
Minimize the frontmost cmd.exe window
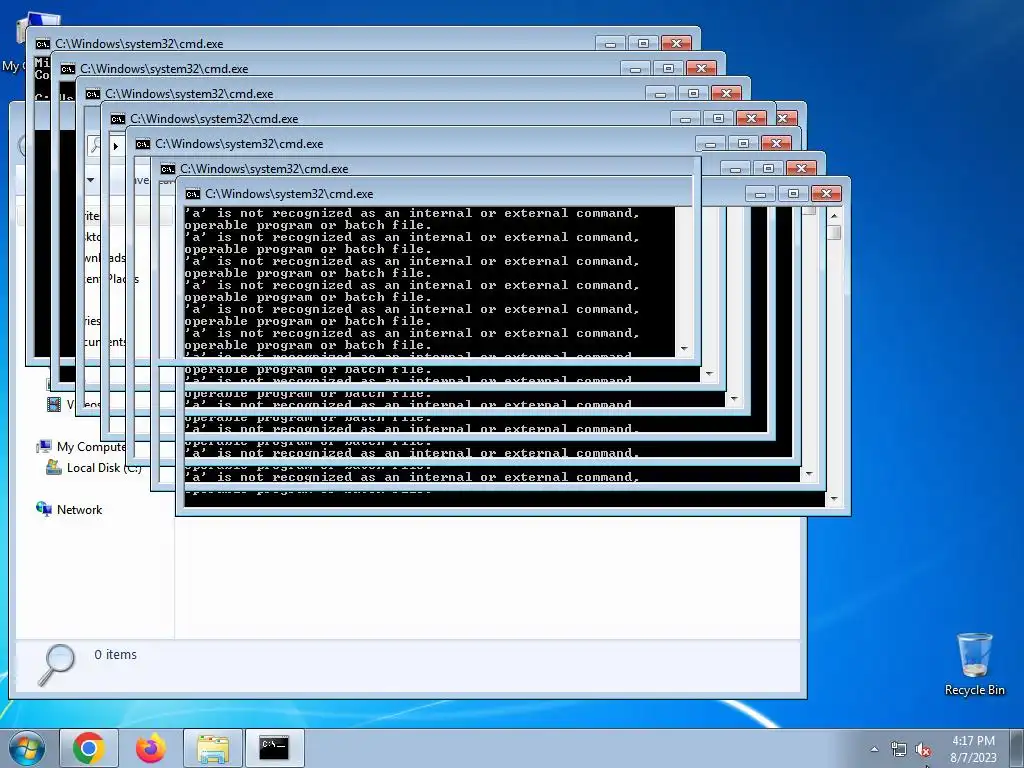[760, 194]
